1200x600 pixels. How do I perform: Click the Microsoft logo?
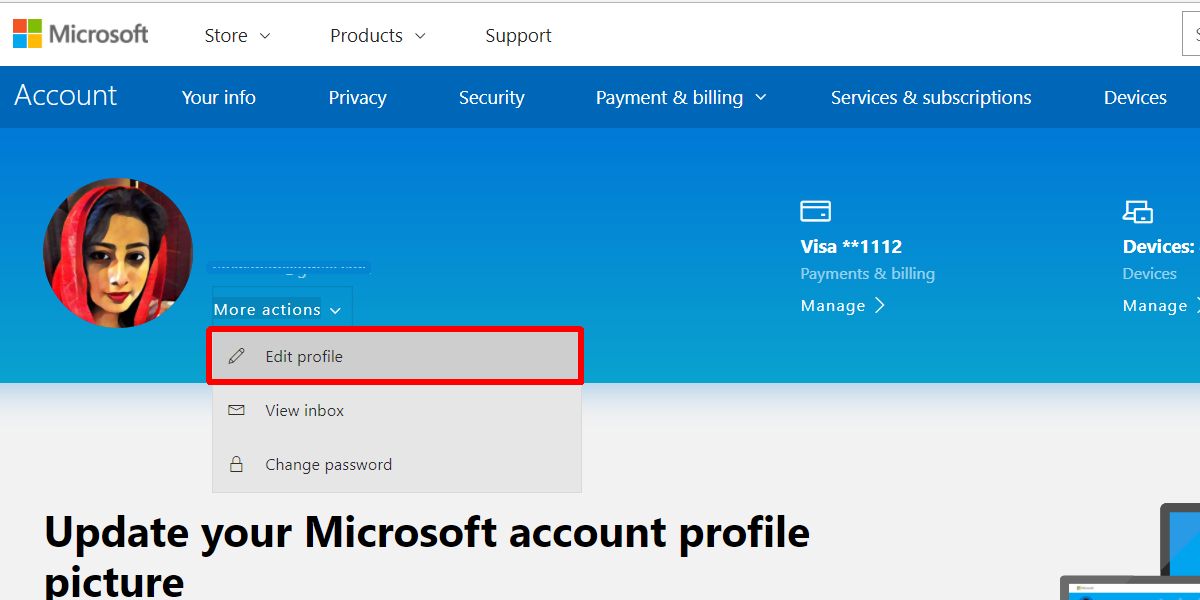click(x=81, y=34)
